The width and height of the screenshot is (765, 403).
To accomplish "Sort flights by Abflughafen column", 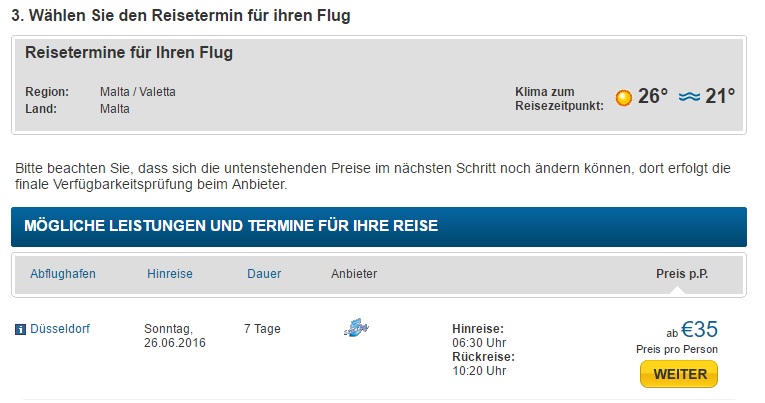I will 63,274.
